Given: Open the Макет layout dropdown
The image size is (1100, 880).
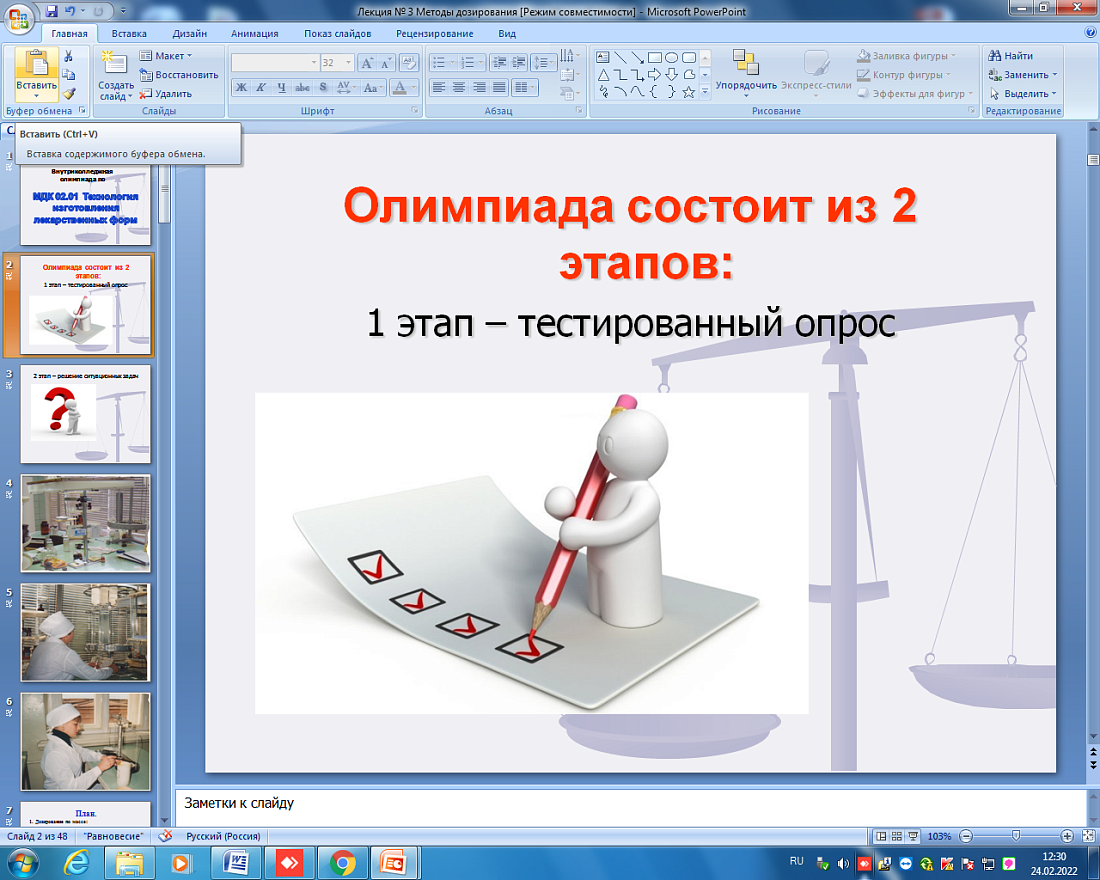Looking at the screenshot, I should [168, 56].
